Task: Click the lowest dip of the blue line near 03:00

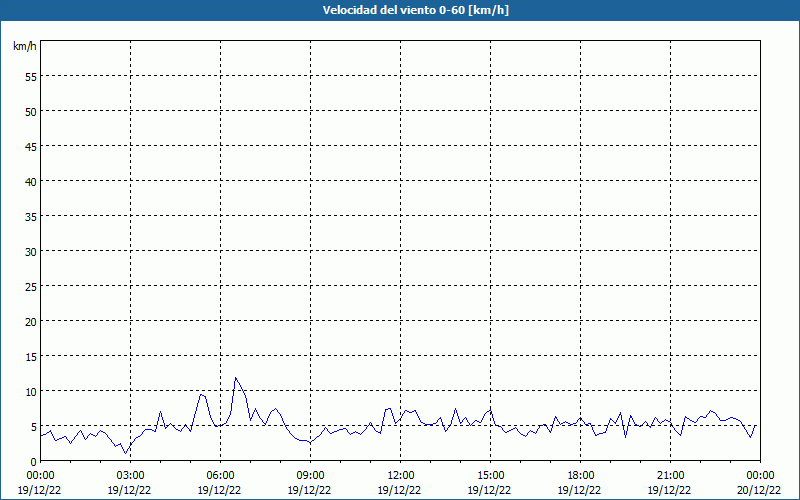Action: (x=126, y=453)
